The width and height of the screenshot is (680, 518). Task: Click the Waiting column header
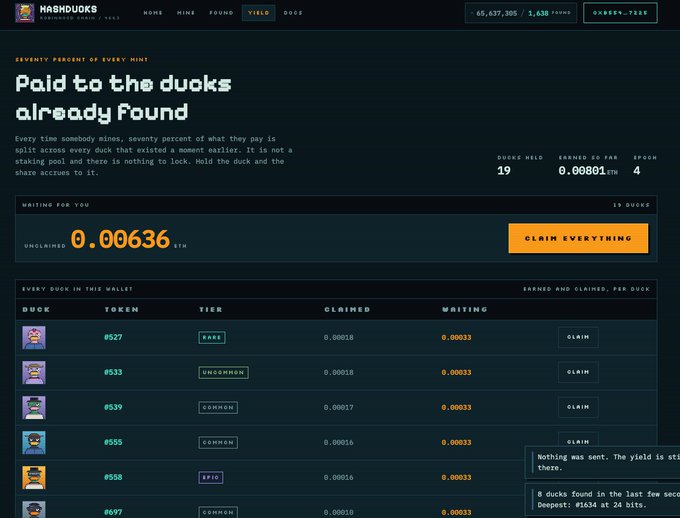464,309
